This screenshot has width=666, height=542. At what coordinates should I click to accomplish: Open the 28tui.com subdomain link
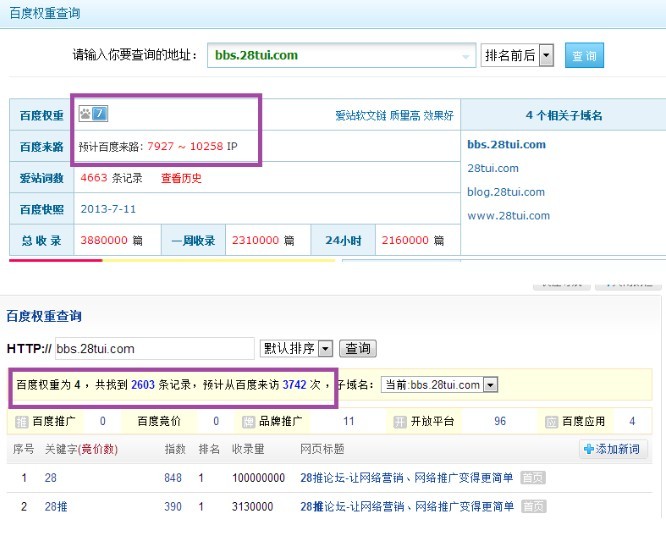click(493, 168)
